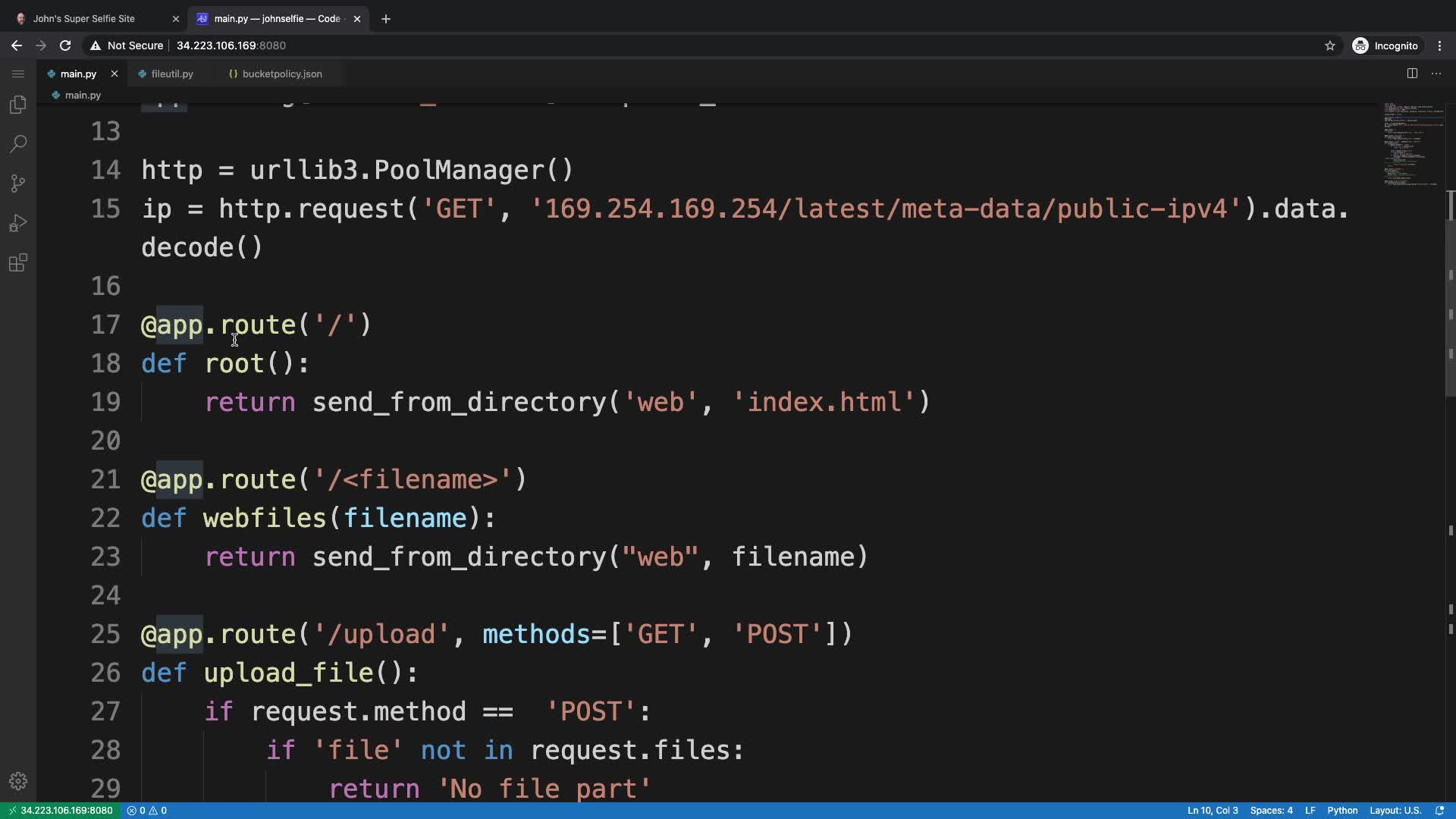Change the Python language mode in the status bar

[1342, 811]
